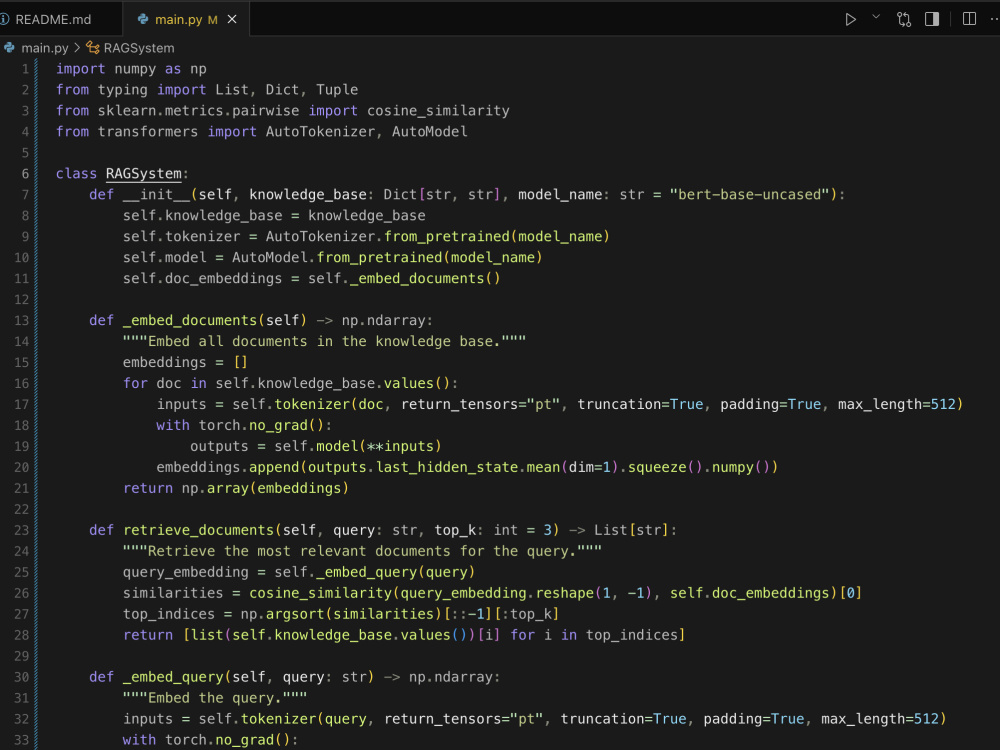Click the class symbol icon before the RAGSystem breadcrumb
The height and width of the screenshot is (750, 1000).
pos(92,48)
